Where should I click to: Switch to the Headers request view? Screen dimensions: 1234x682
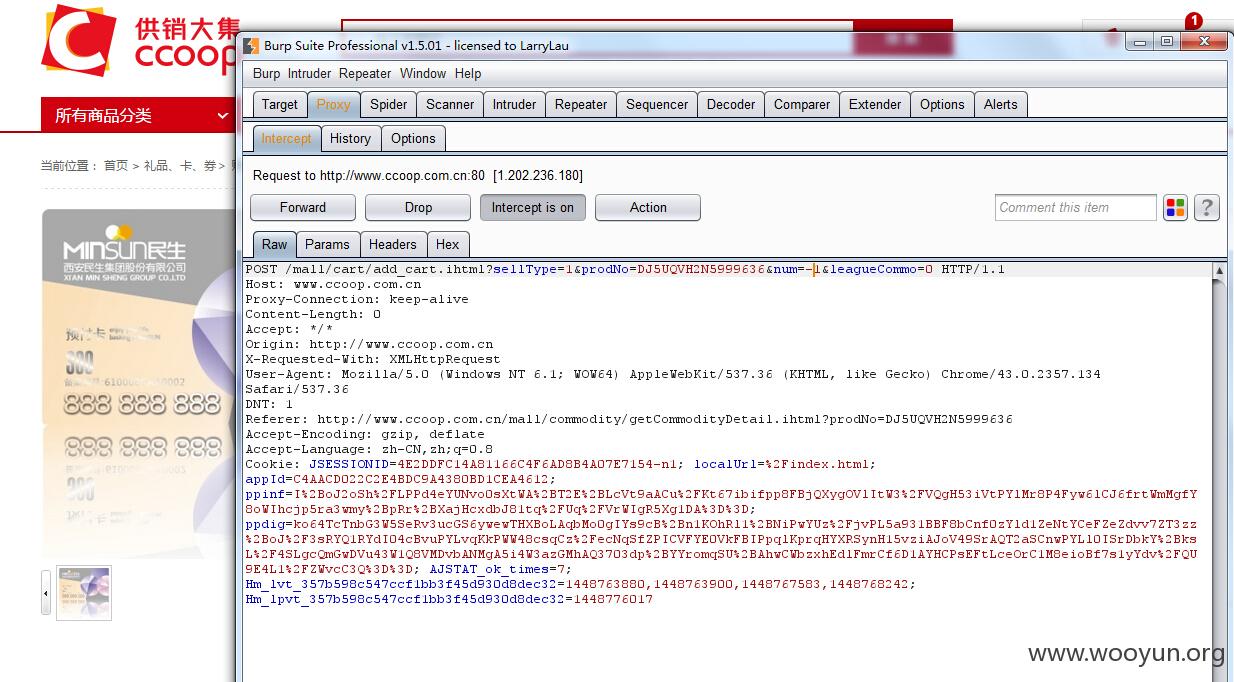point(392,244)
